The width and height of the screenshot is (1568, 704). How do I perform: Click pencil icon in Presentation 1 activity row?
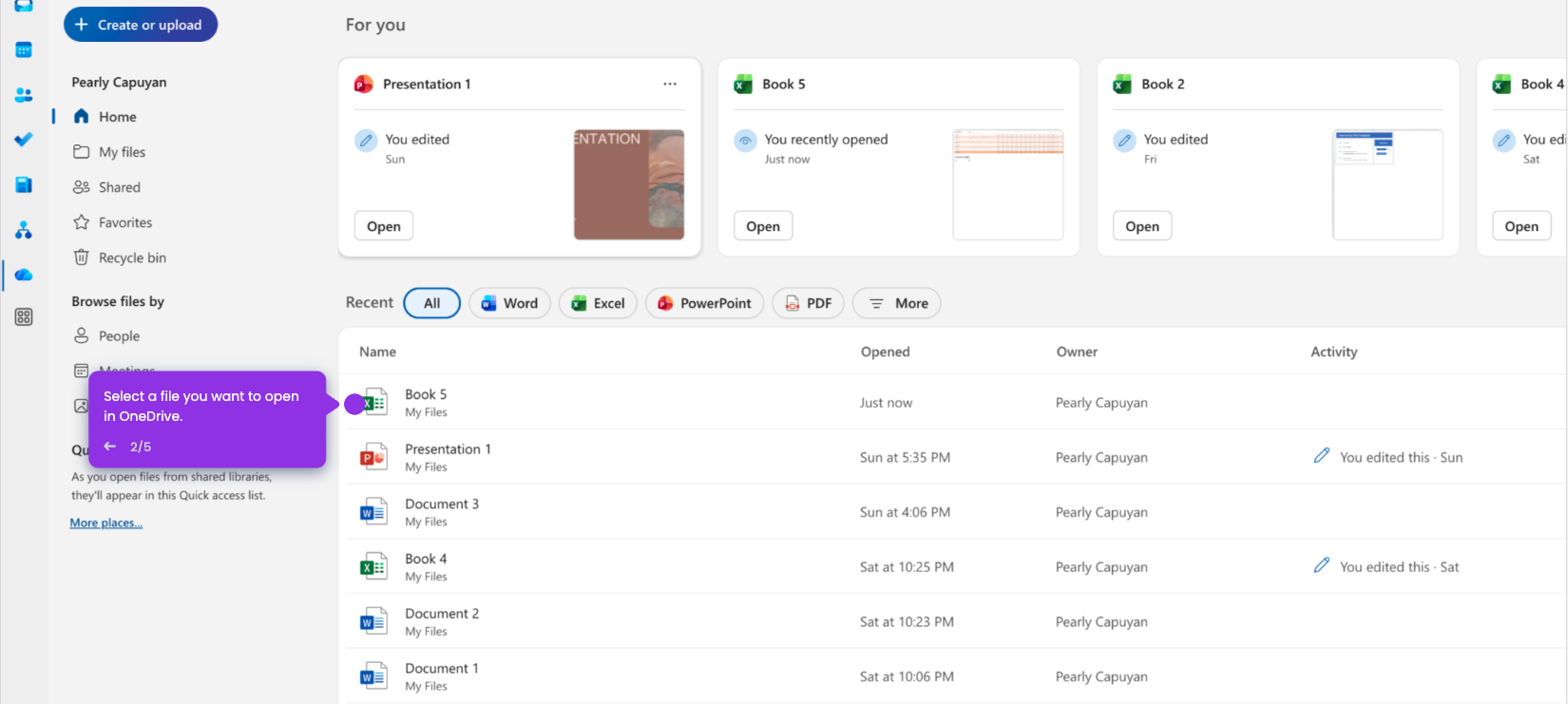click(1322, 456)
